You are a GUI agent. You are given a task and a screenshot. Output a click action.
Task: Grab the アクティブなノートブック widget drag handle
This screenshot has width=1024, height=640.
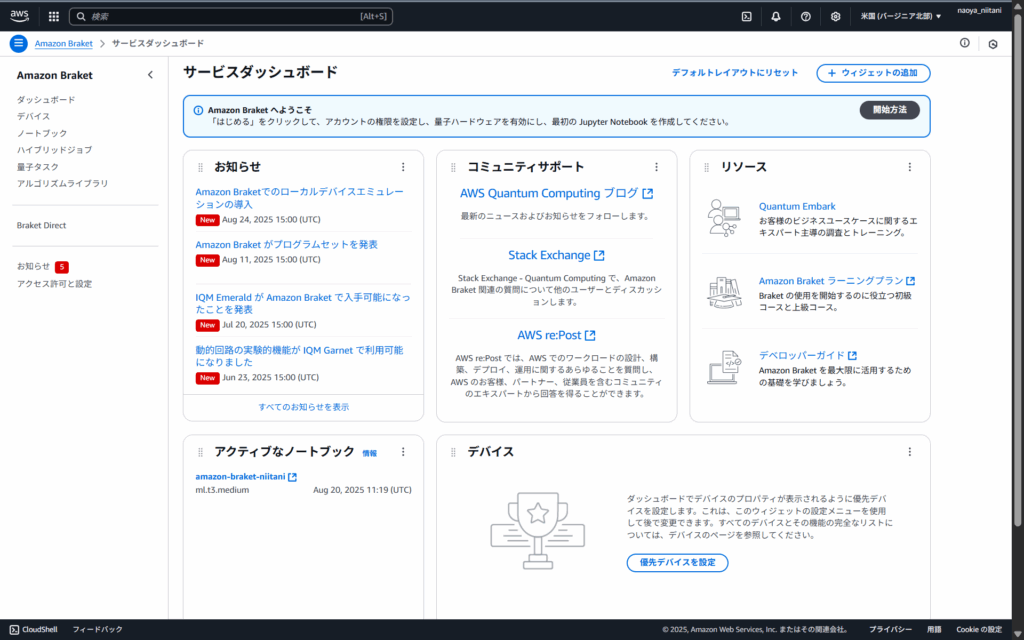pyautogui.click(x=200, y=453)
